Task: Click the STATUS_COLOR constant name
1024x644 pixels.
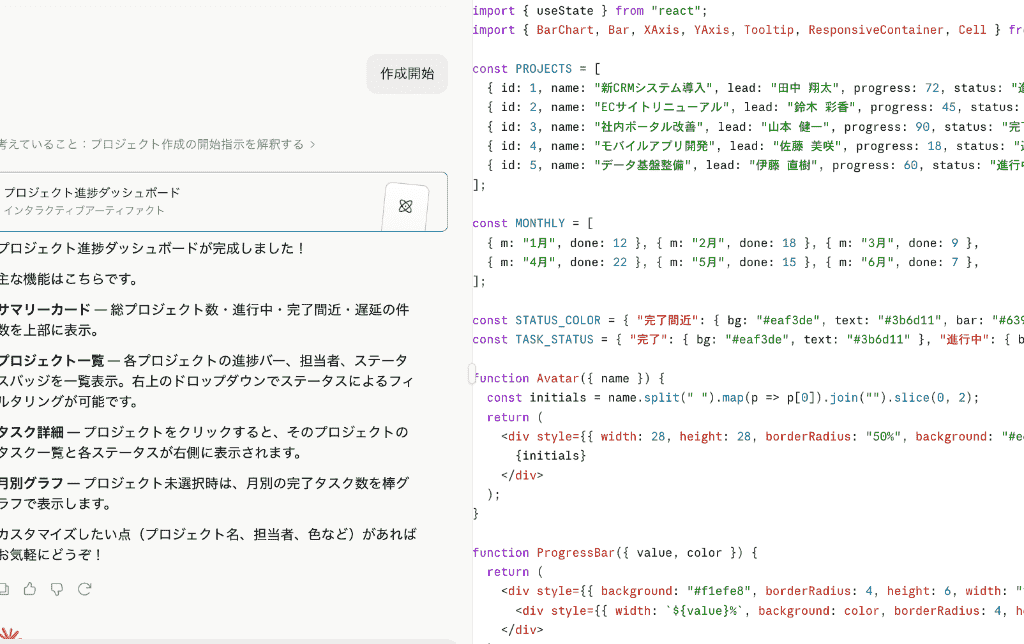Action: click(558, 321)
